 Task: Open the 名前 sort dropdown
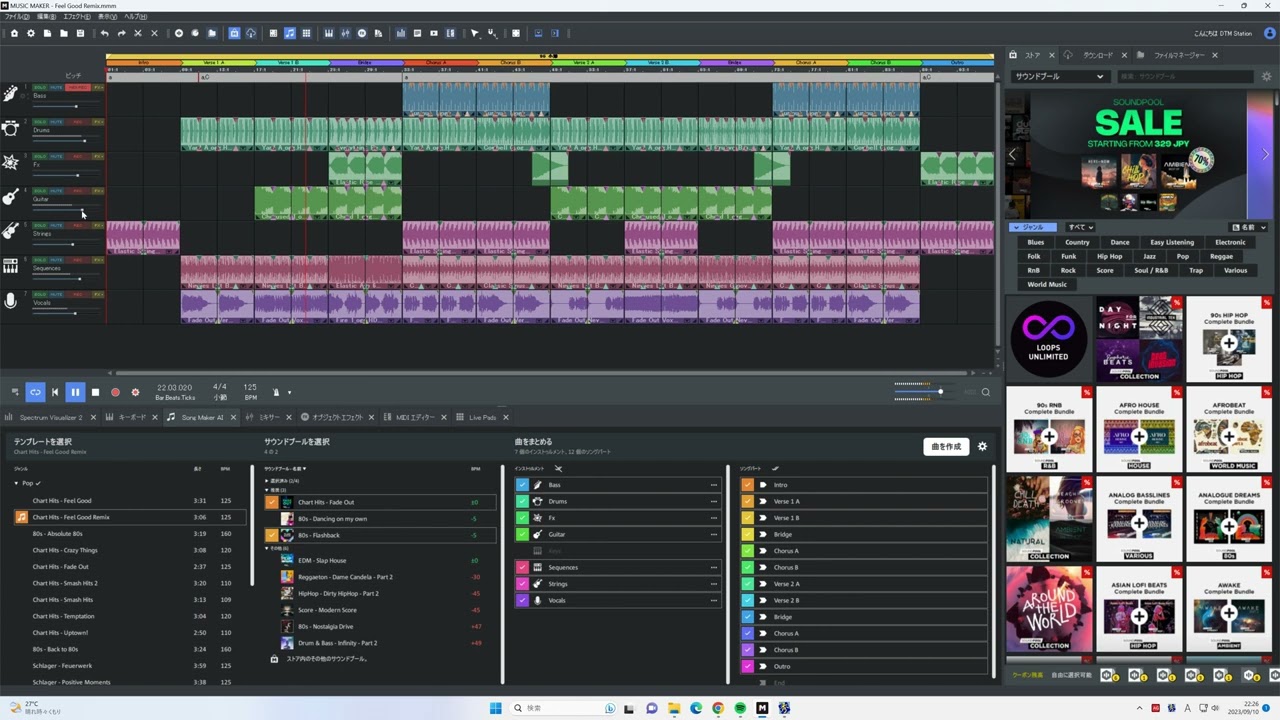pyautogui.click(x=1248, y=227)
